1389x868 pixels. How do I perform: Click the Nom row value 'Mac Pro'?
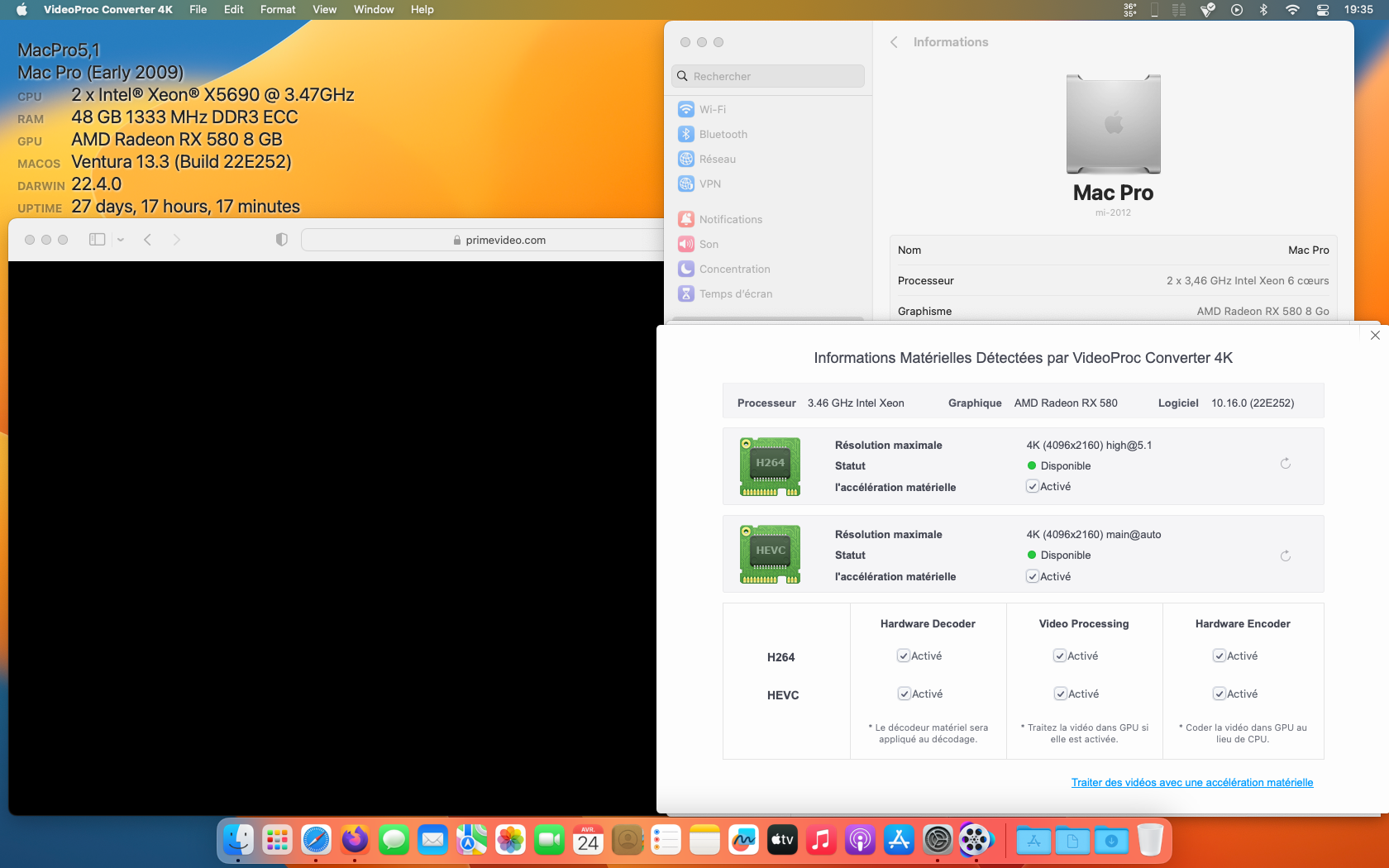click(x=1309, y=250)
